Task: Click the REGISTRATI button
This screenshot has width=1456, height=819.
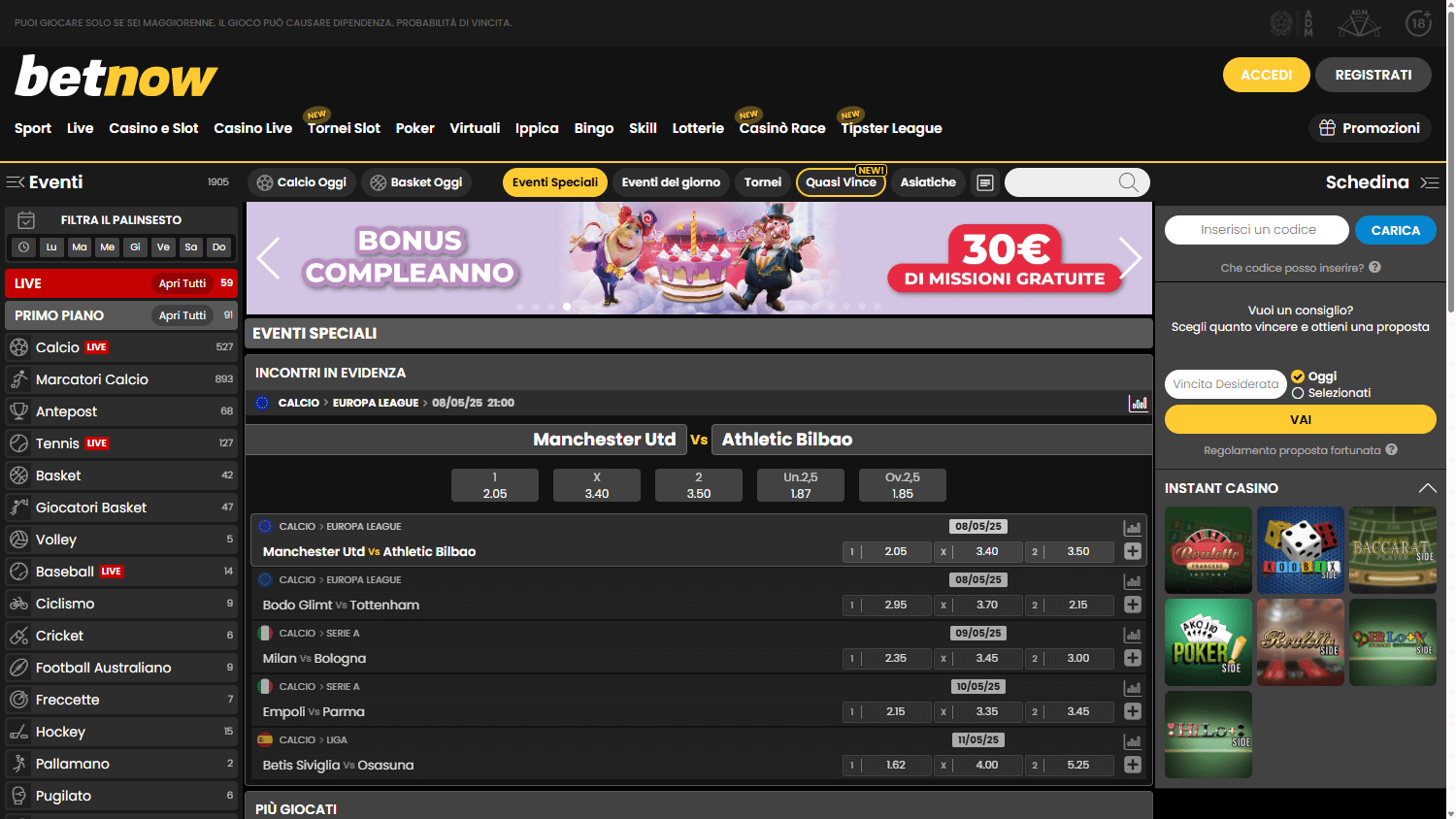Action: (x=1373, y=75)
